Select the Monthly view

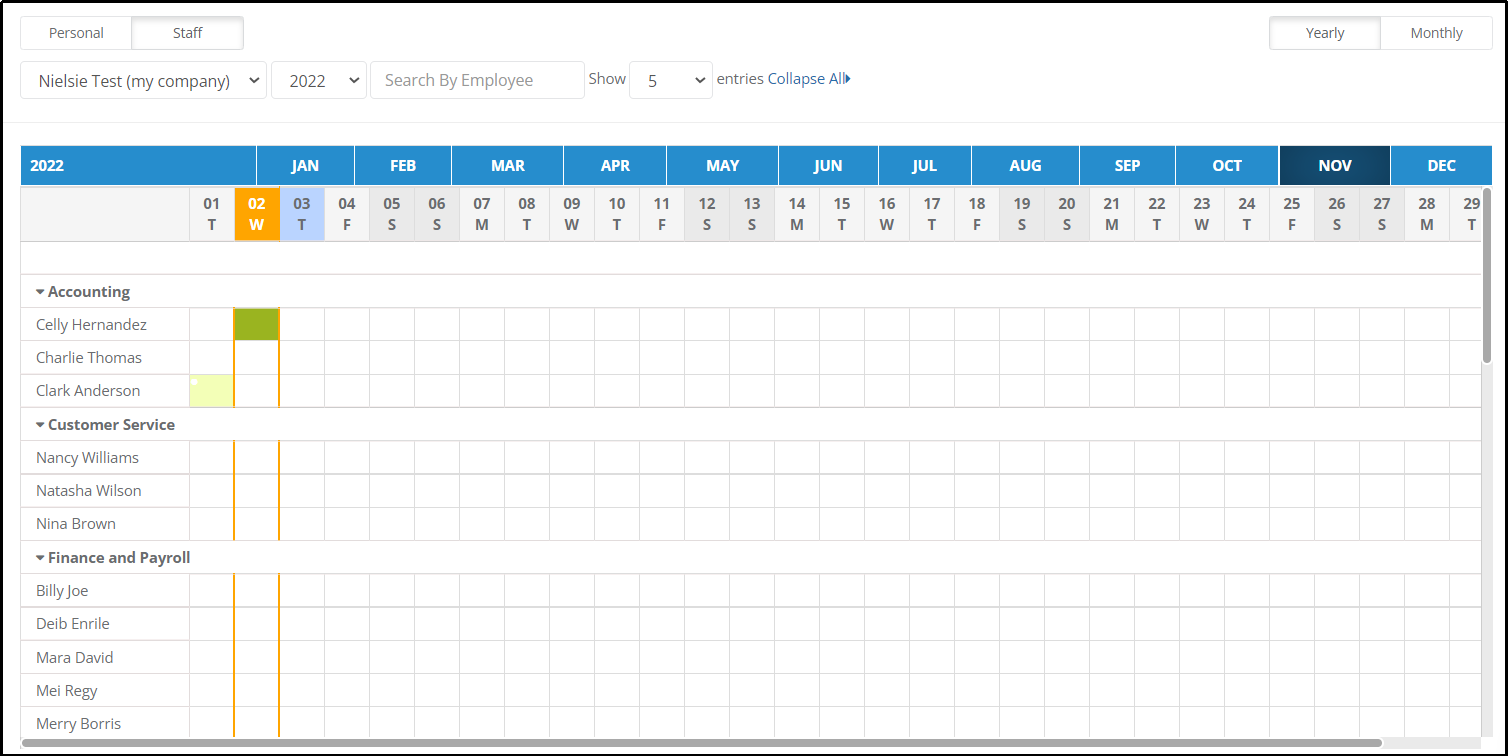(x=1436, y=33)
